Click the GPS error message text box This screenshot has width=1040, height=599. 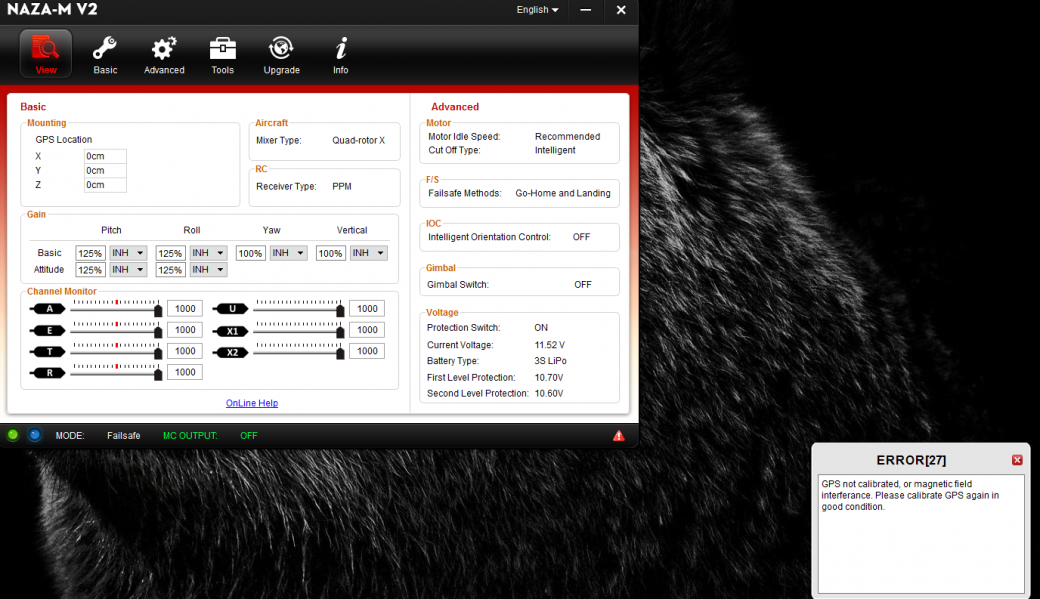pos(921,534)
